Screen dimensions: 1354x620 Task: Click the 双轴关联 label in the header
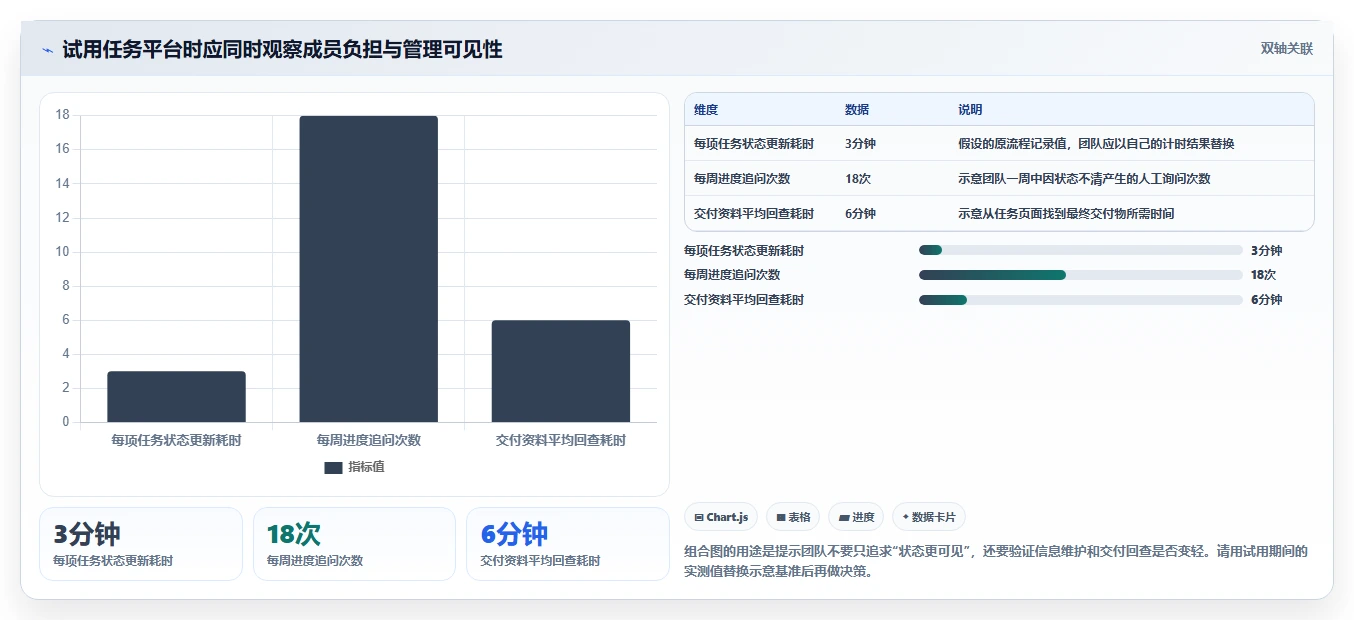pos(1286,49)
